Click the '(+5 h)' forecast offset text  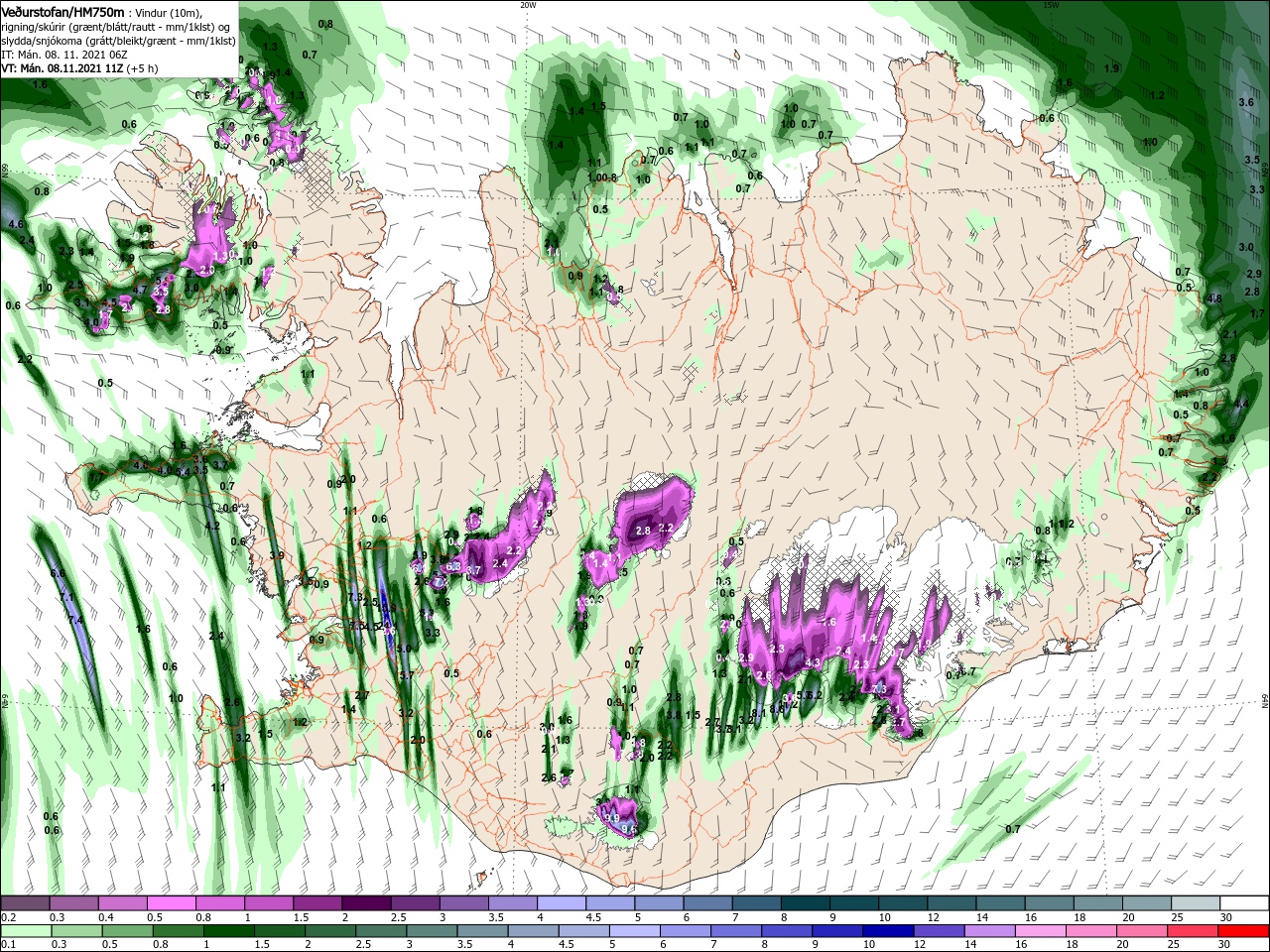tap(142, 69)
